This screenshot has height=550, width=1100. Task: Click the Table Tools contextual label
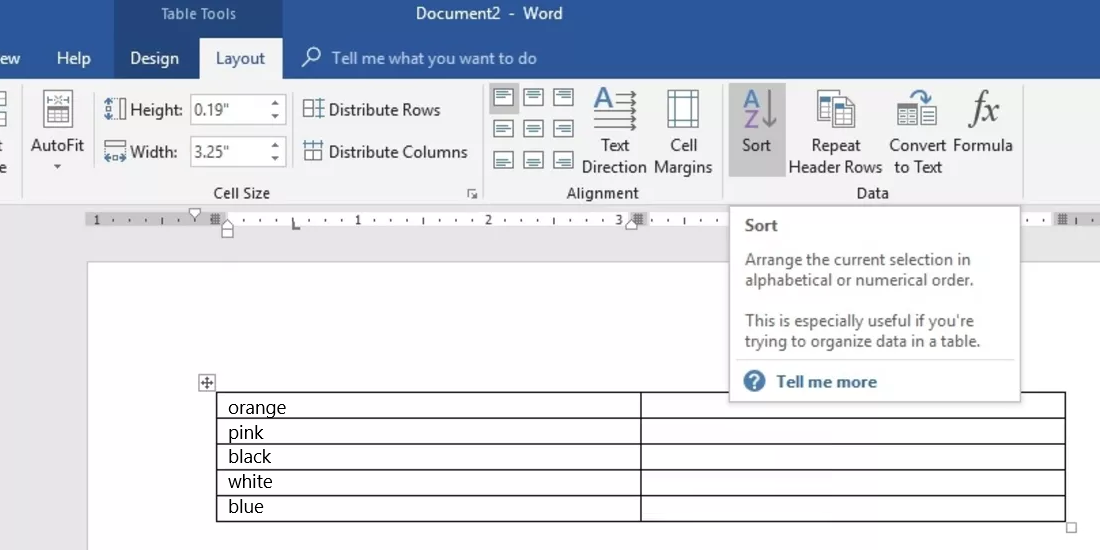[199, 14]
